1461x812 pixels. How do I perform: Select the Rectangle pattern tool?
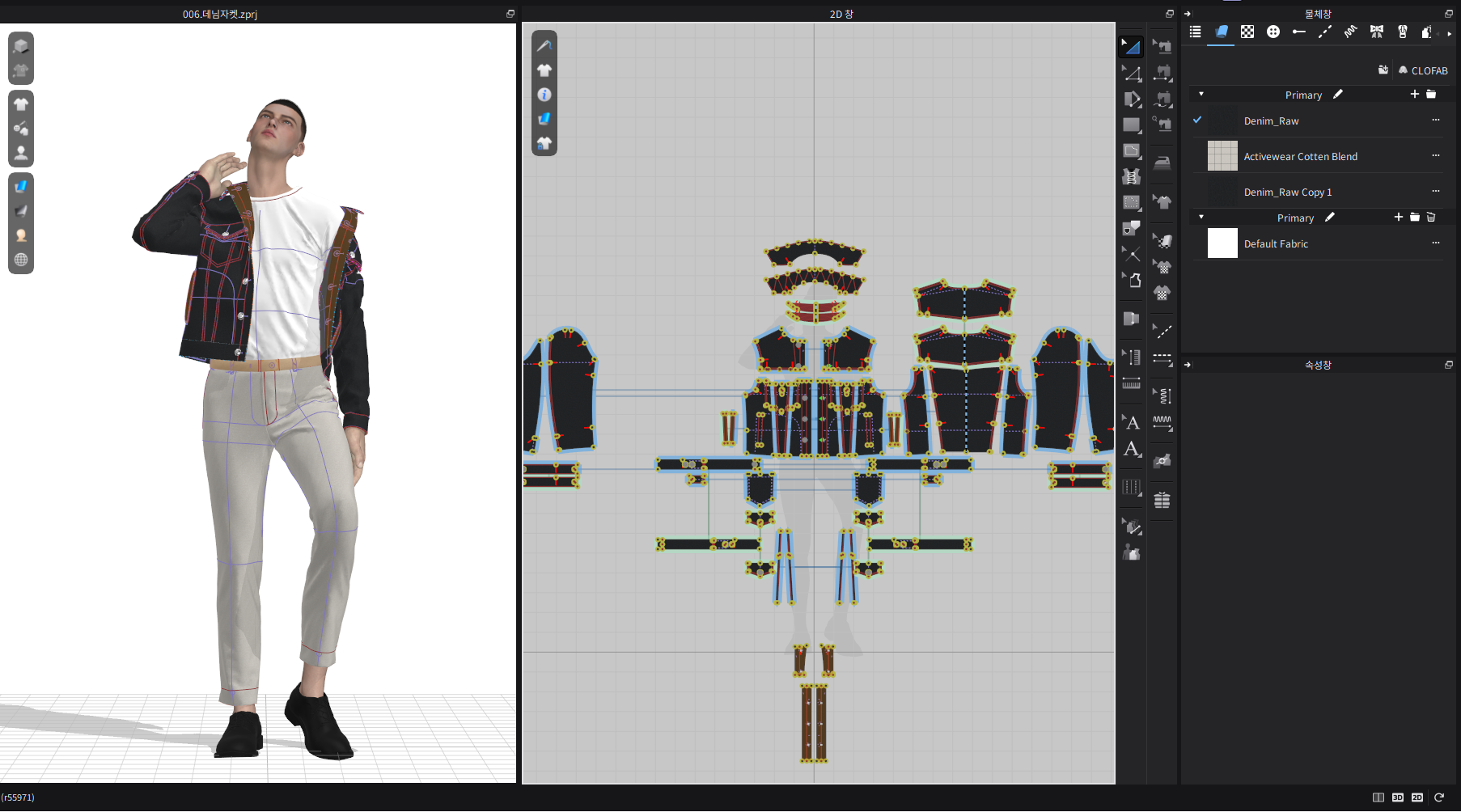[x=1131, y=125]
